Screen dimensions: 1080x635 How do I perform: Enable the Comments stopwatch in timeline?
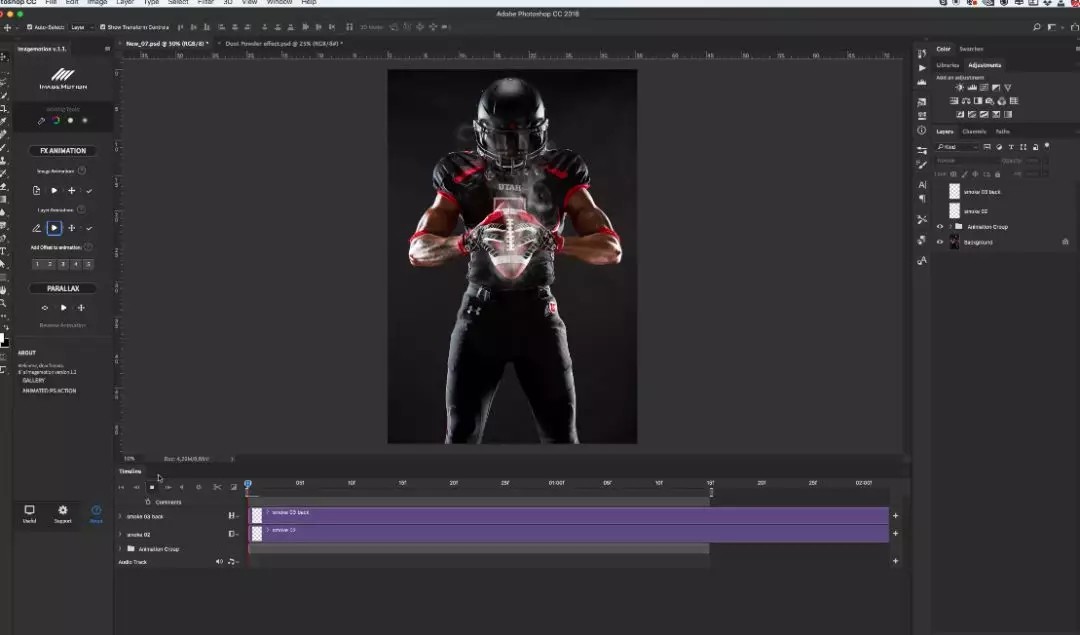point(147,502)
